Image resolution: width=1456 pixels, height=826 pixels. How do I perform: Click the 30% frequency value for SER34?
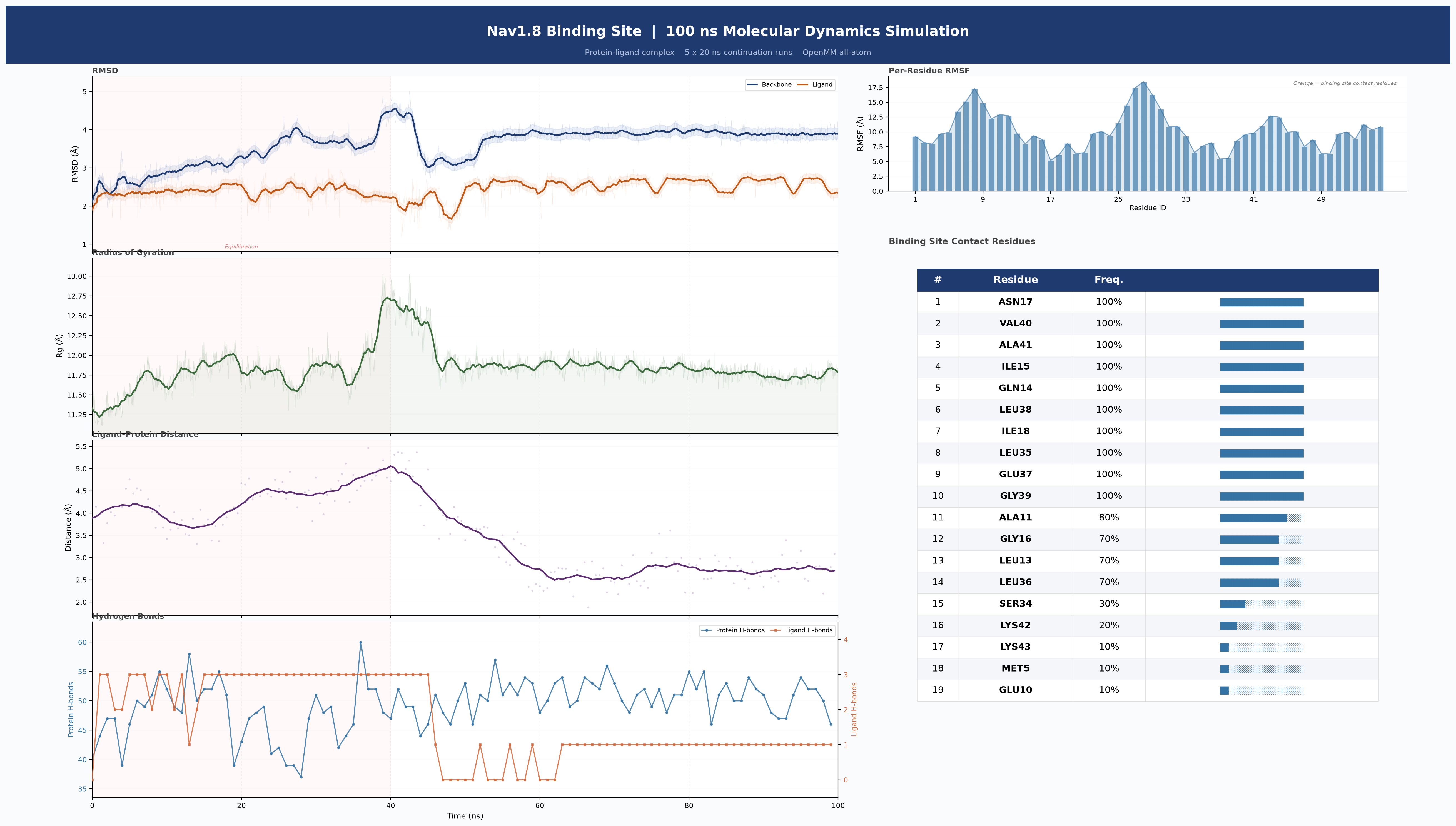tap(1109, 604)
